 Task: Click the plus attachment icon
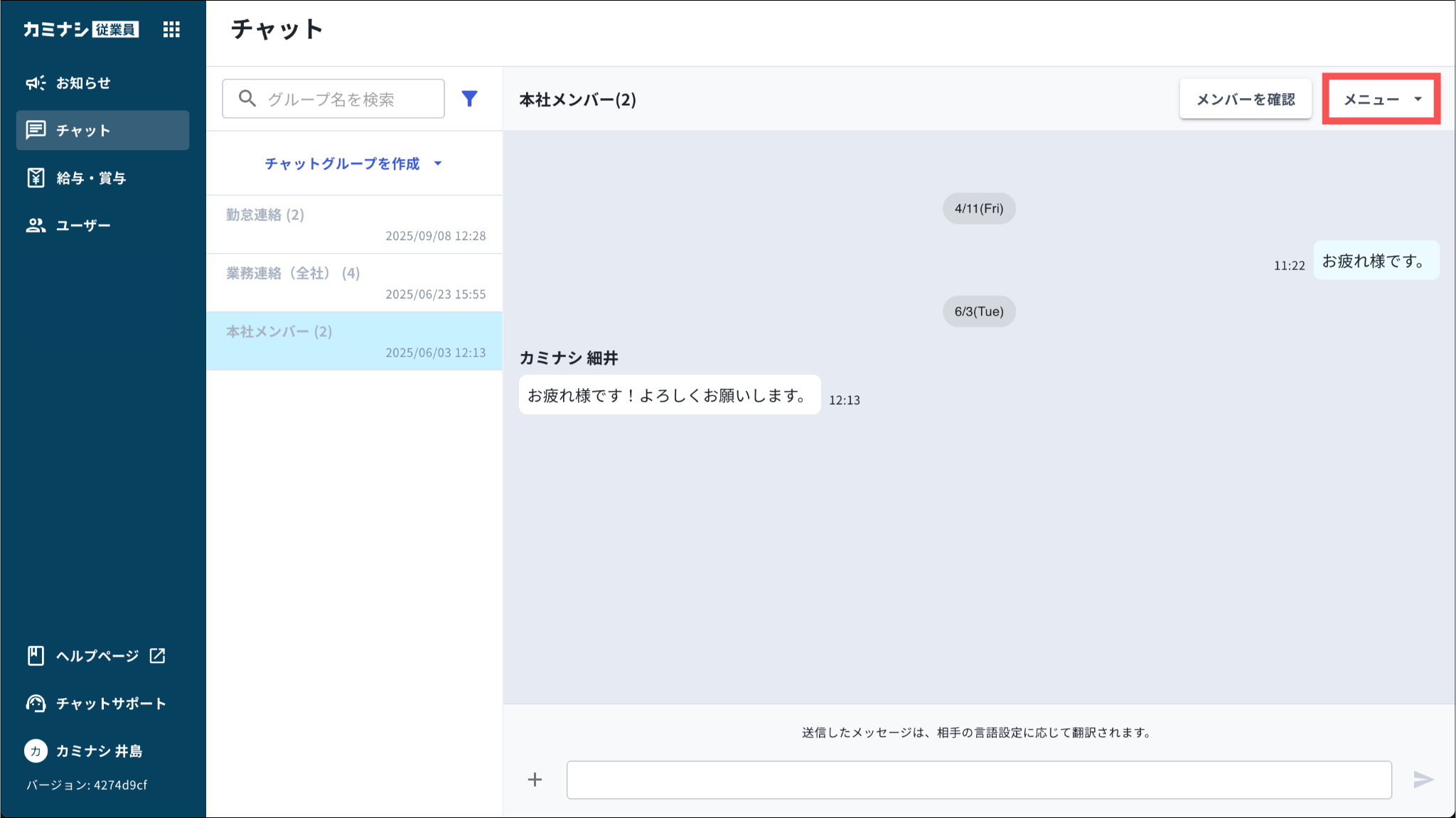tap(535, 780)
